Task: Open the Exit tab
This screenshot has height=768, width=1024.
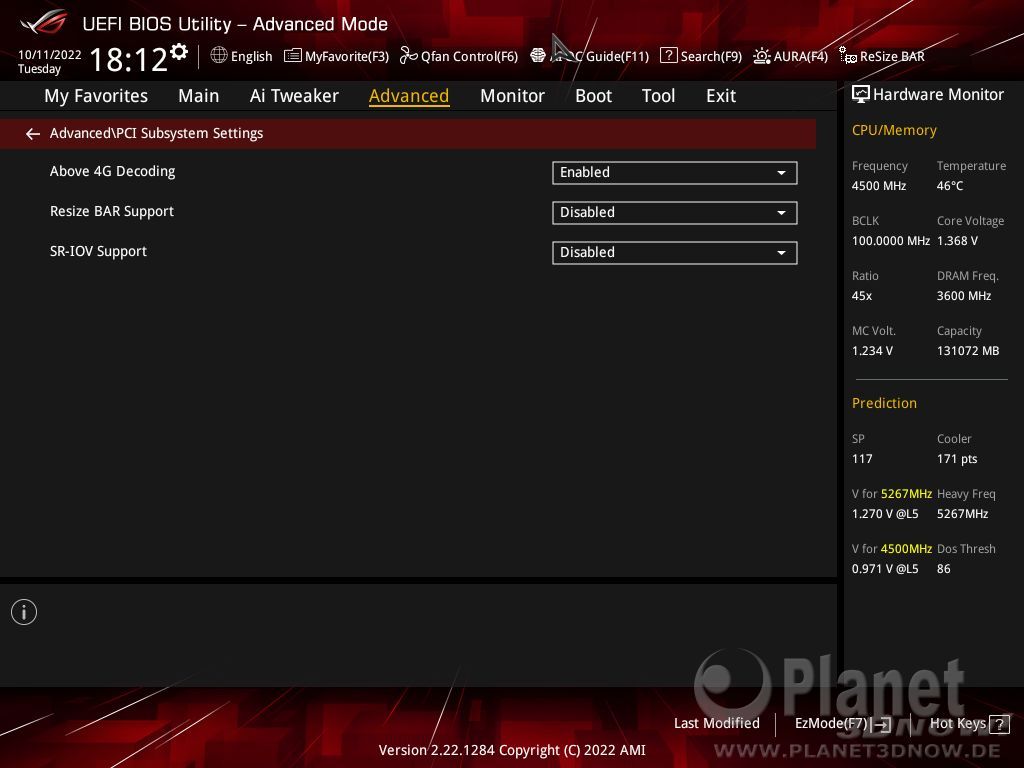Action: [721, 96]
